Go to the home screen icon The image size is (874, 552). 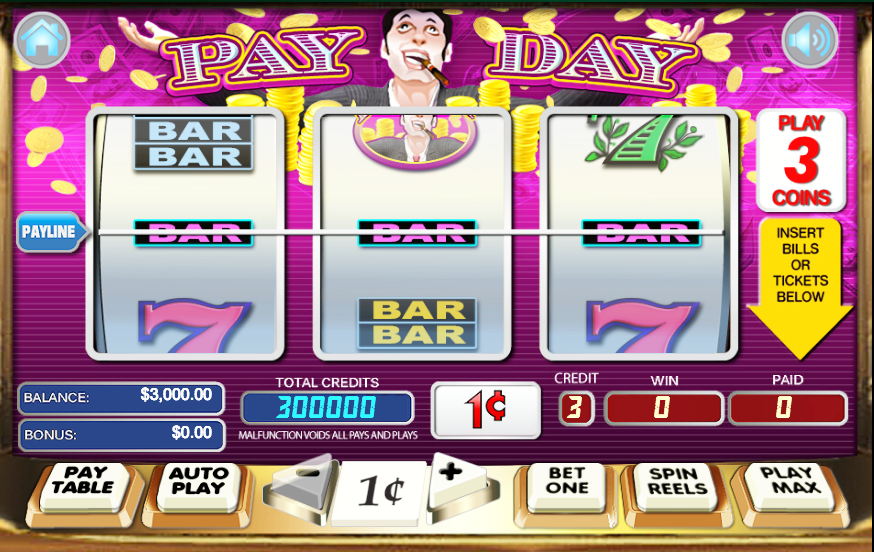[x=42, y=40]
